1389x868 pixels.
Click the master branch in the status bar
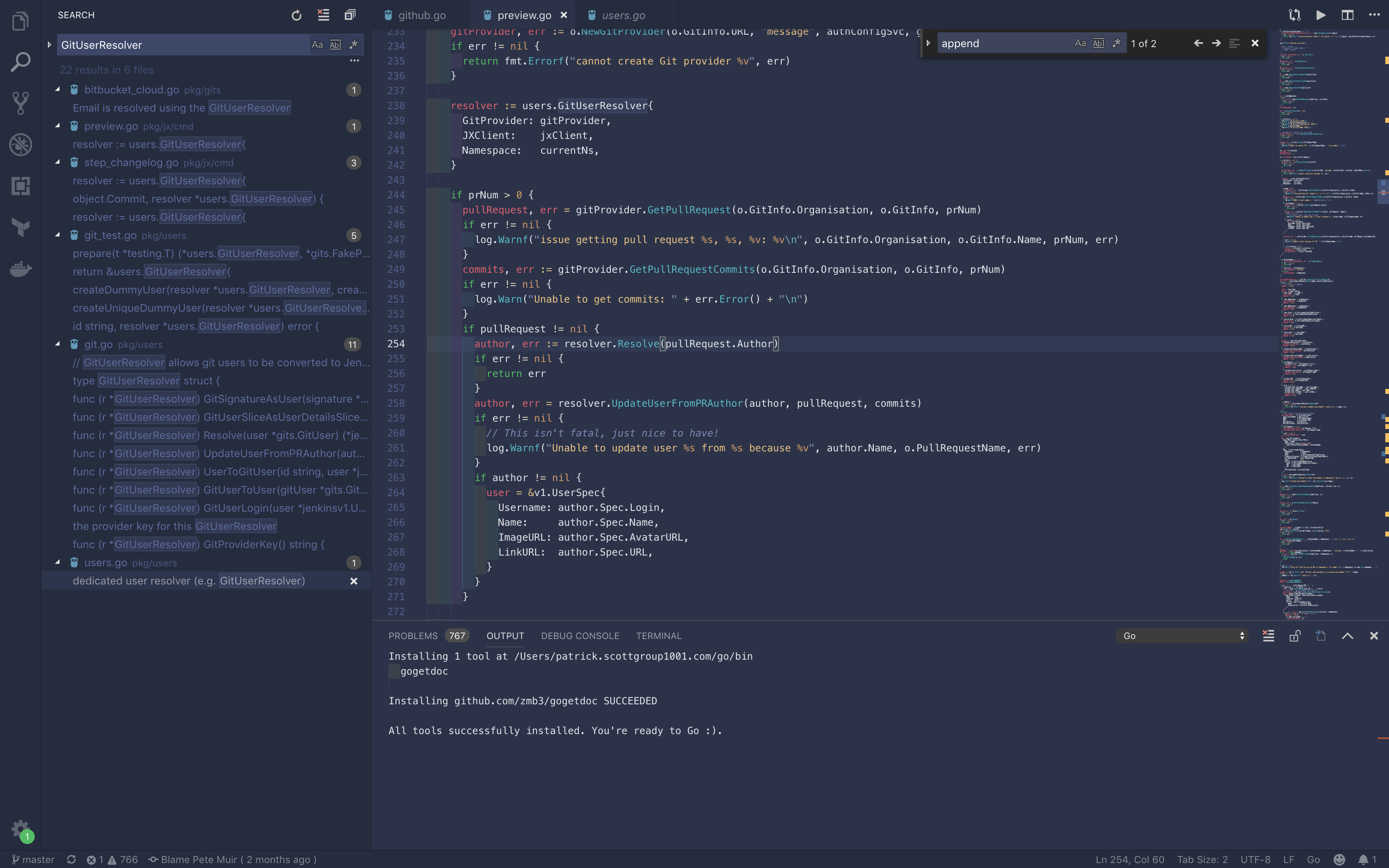[x=33, y=859]
